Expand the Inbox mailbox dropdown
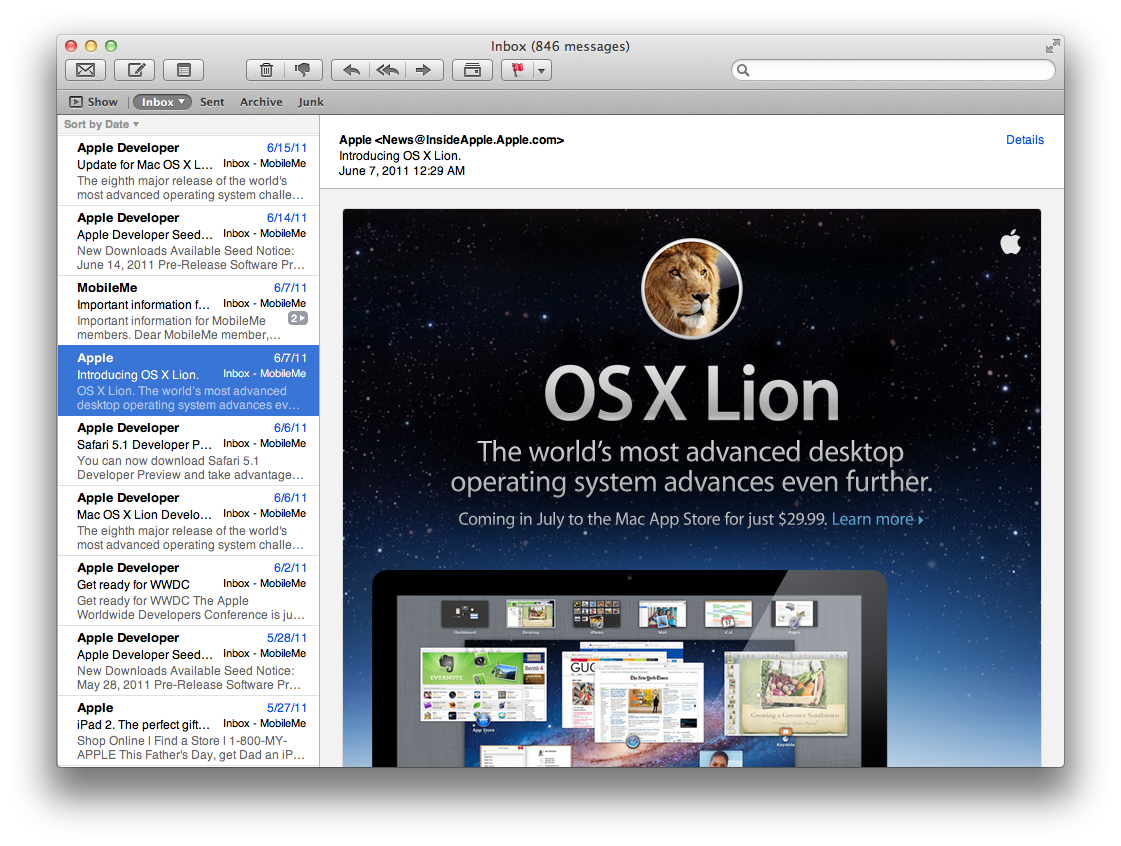Screen dimensions: 1121x846 pyautogui.click(x=162, y=102)
